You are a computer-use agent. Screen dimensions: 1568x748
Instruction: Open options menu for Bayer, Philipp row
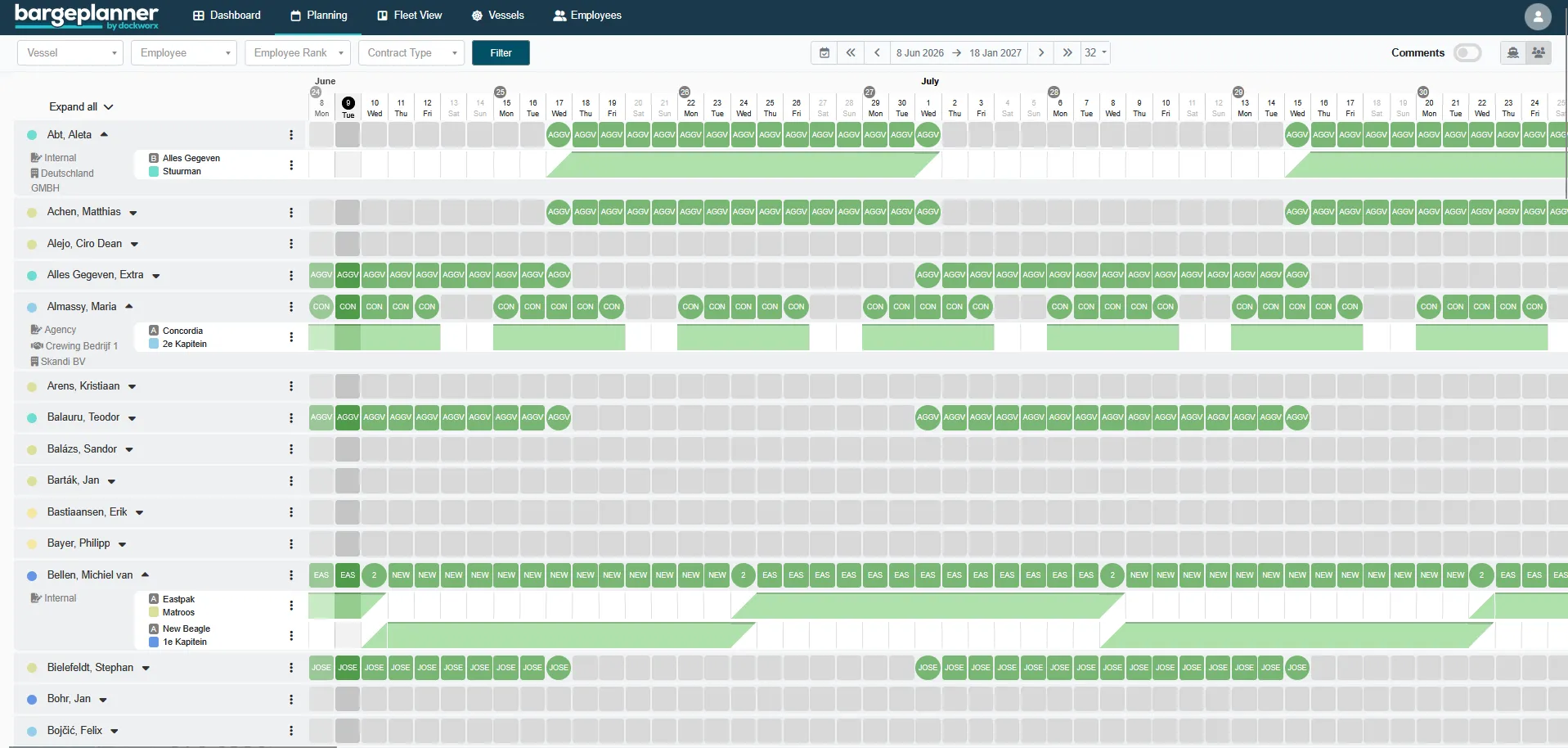[x=291, y=544]
